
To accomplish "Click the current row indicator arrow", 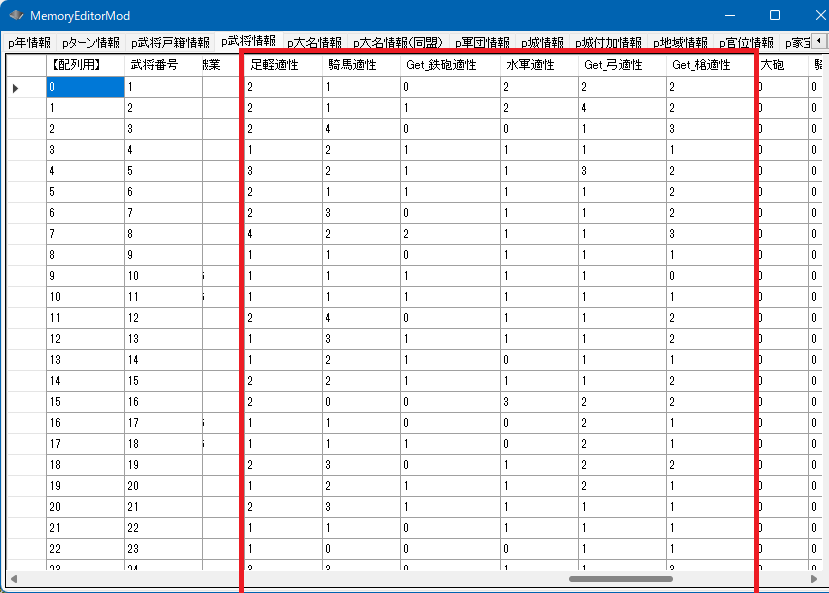I will [15, 88].
